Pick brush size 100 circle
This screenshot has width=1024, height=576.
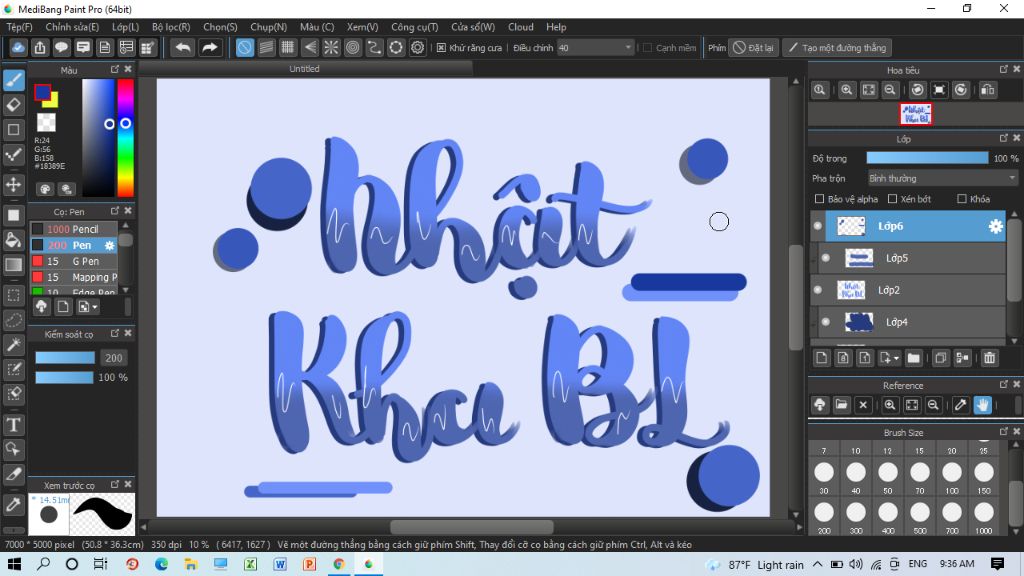(x=952, y=472)
